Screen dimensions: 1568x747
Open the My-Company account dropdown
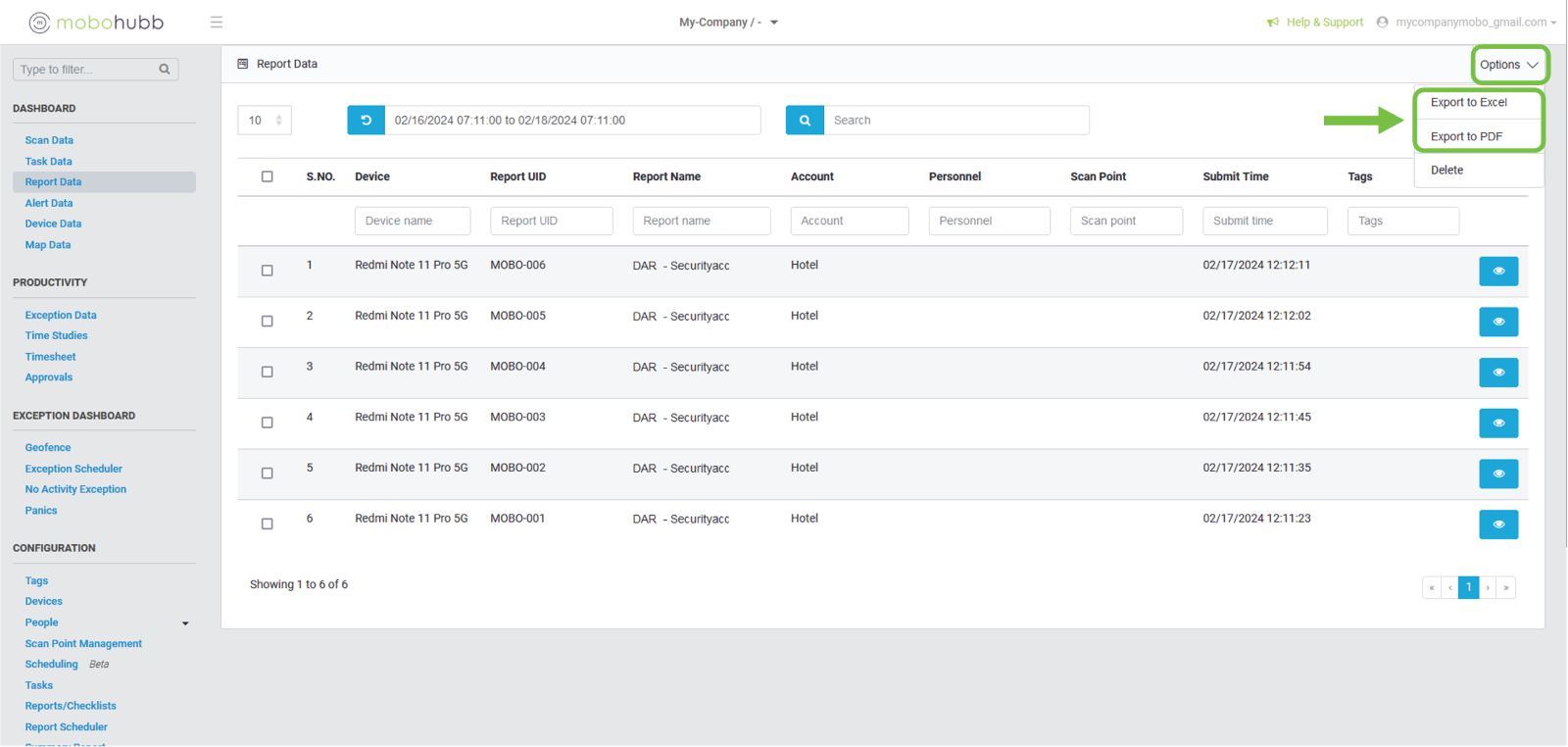[x=728, y=23]
